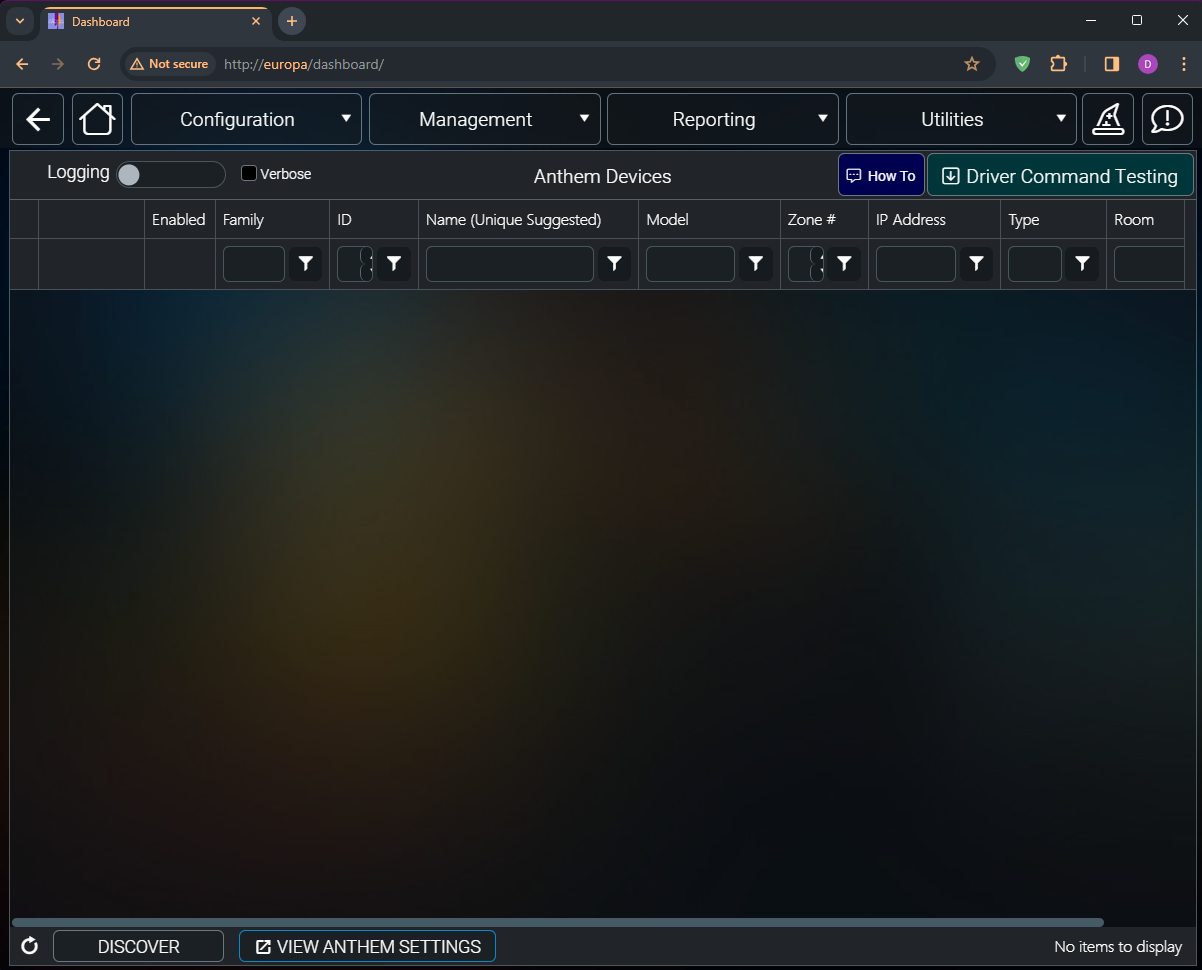Open the dashboard home icon

(x=97, y=120)
